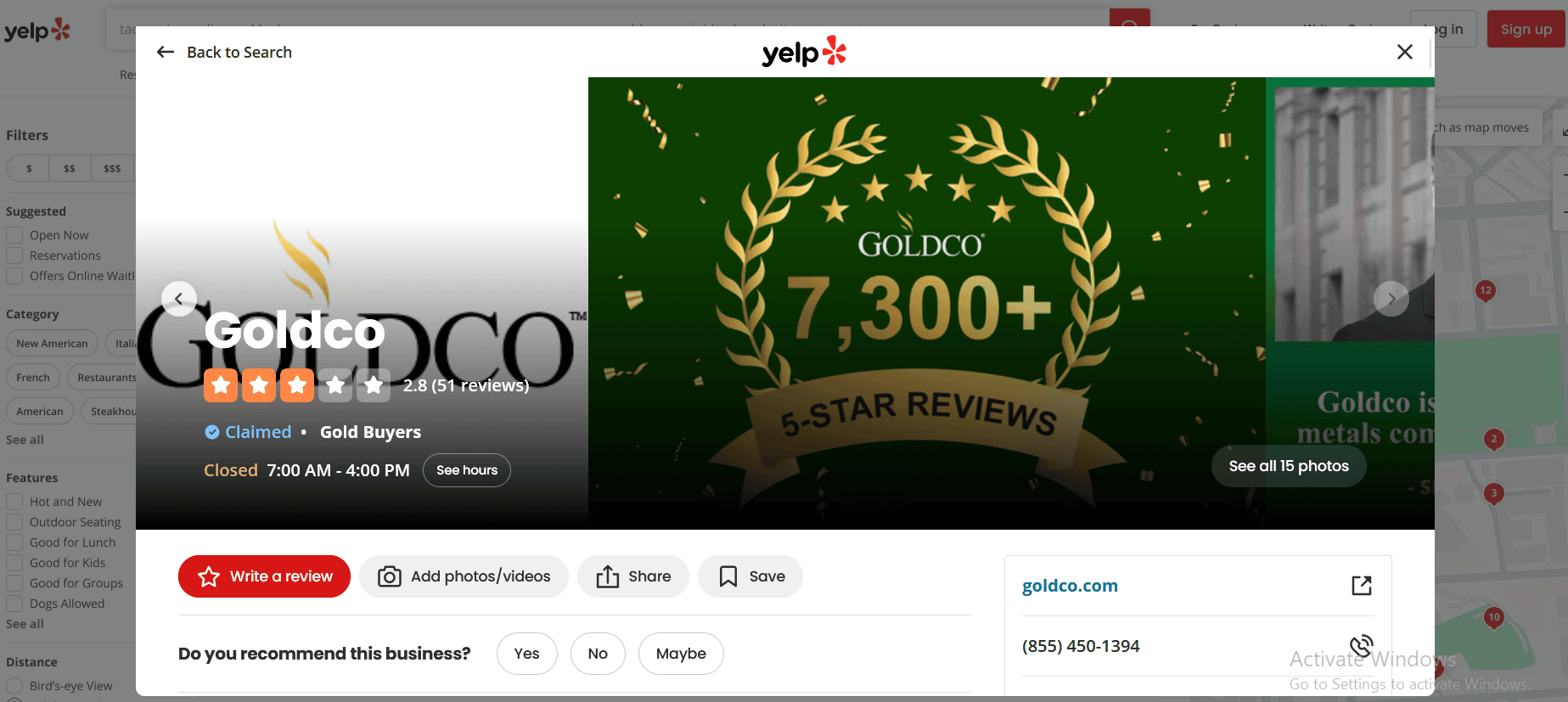Check the Good for Kids feature
The width and height of the screenshot is (1568, 702).
[14, 563]
